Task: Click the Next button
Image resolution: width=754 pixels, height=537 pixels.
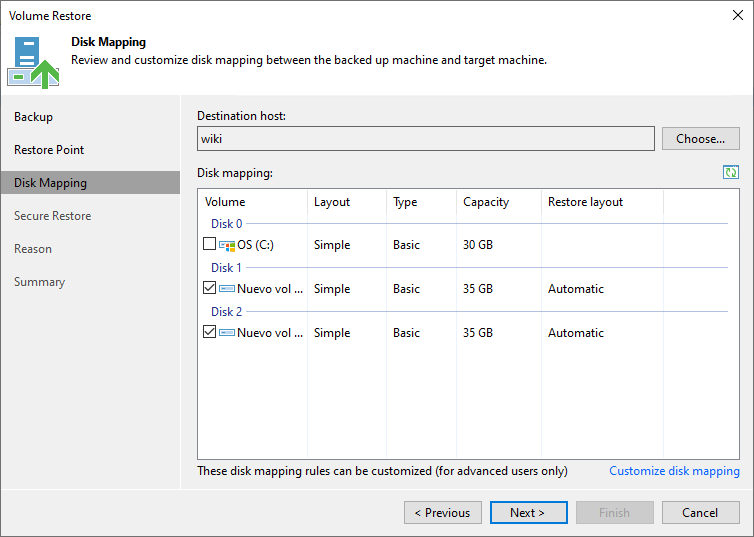Action: pyautogui.click(x=528, y=513)
